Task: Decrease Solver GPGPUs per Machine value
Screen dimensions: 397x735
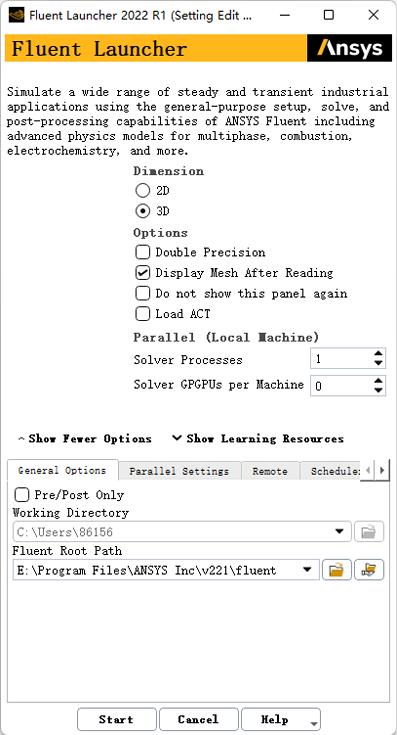Action: point(378,390)
